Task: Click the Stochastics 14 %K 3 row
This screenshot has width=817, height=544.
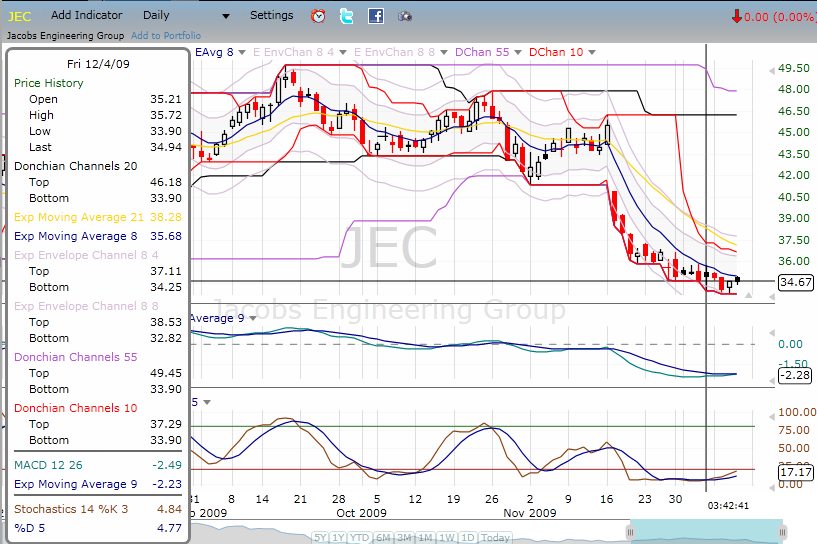Action: [x=97, y=509]
